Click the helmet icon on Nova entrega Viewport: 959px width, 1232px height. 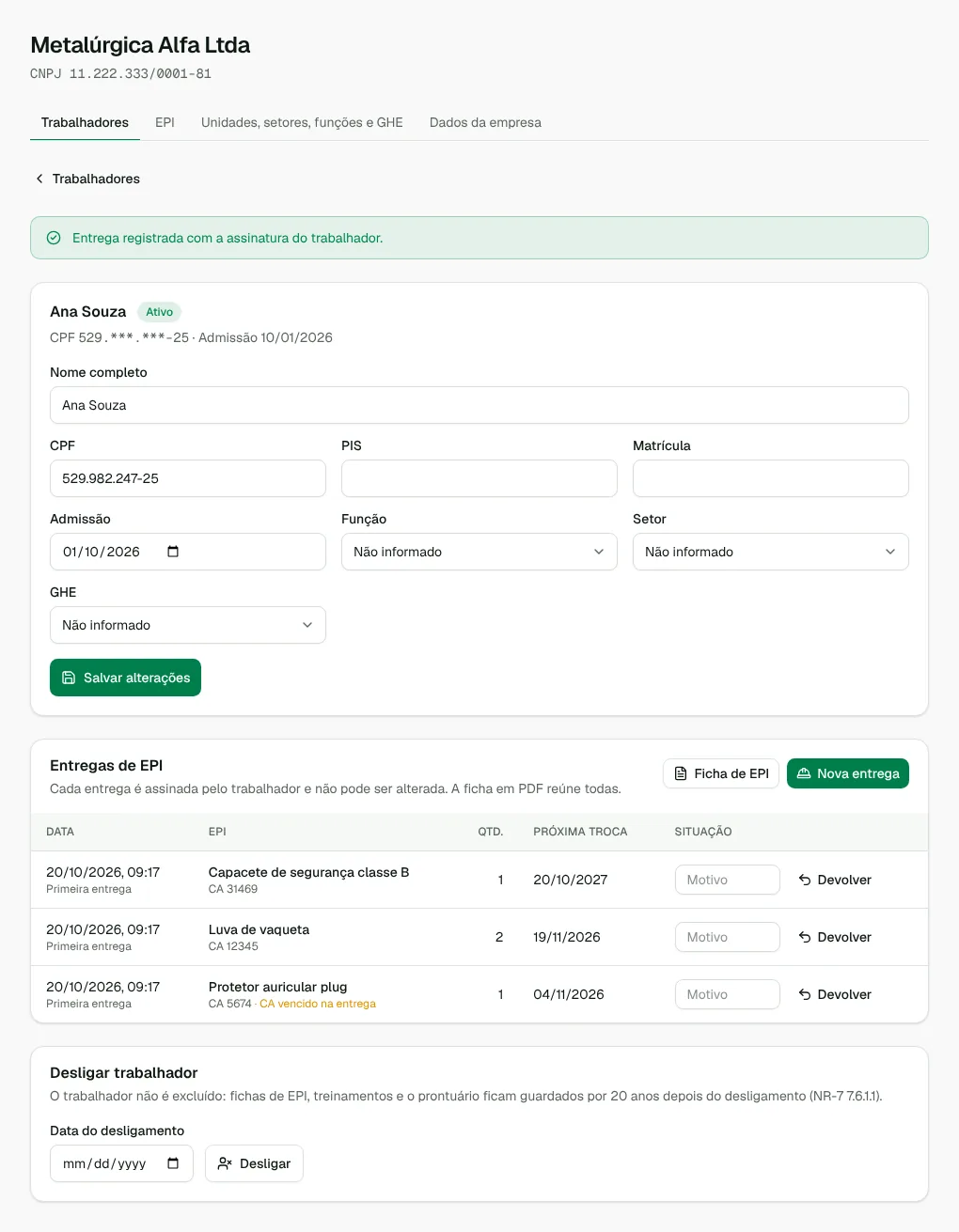[804, 773]
